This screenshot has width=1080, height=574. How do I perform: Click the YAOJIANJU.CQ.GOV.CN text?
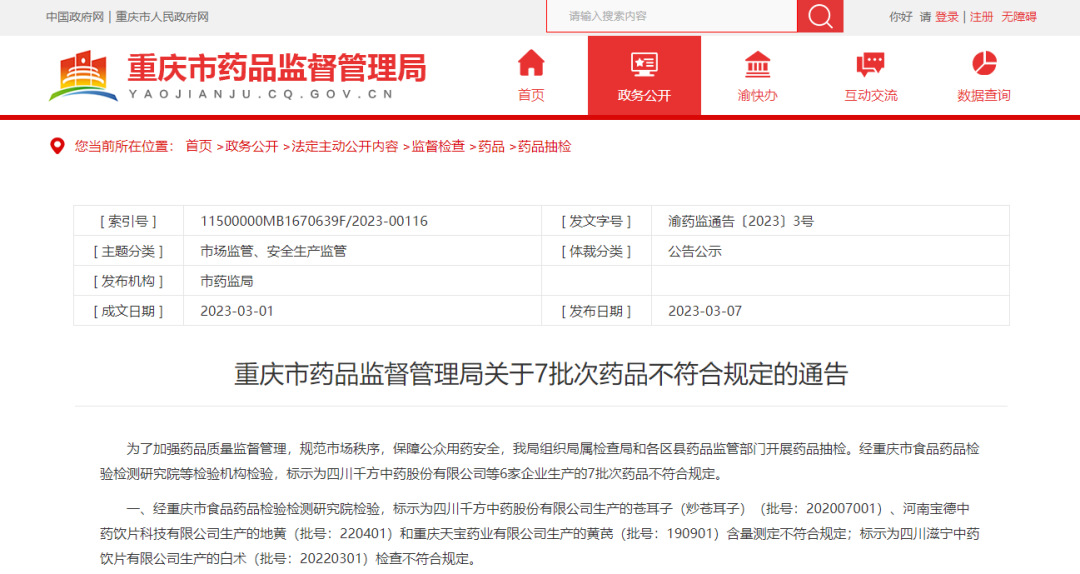click(x=262, y=94)
